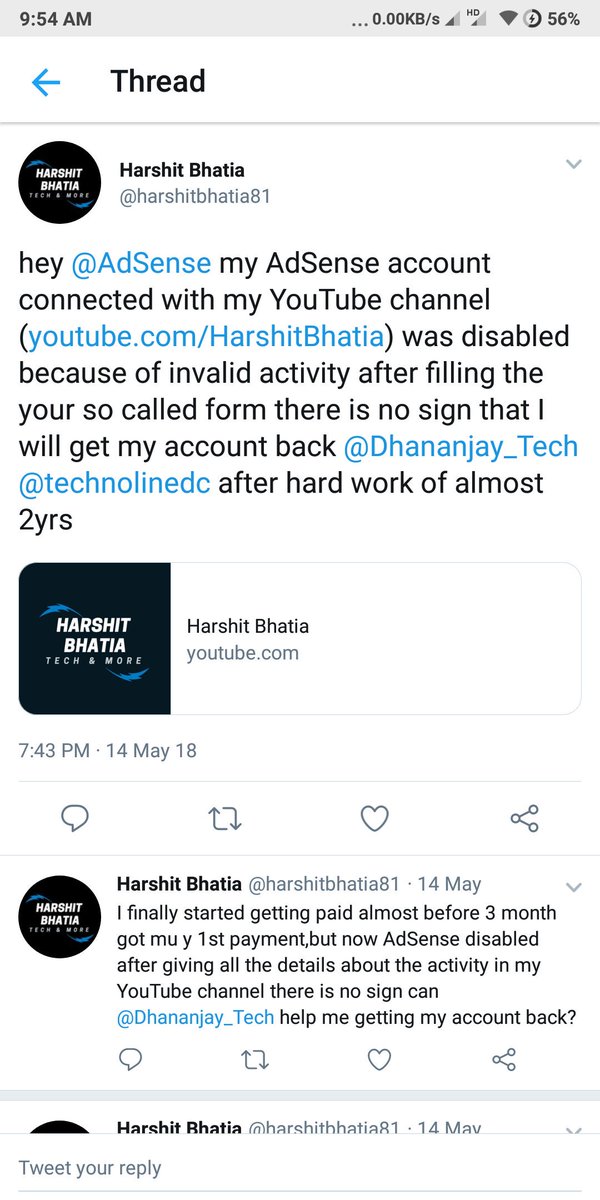Like the main tweet with heart icon
This screenshot has width=600, height=1200.
click(374, 819)
